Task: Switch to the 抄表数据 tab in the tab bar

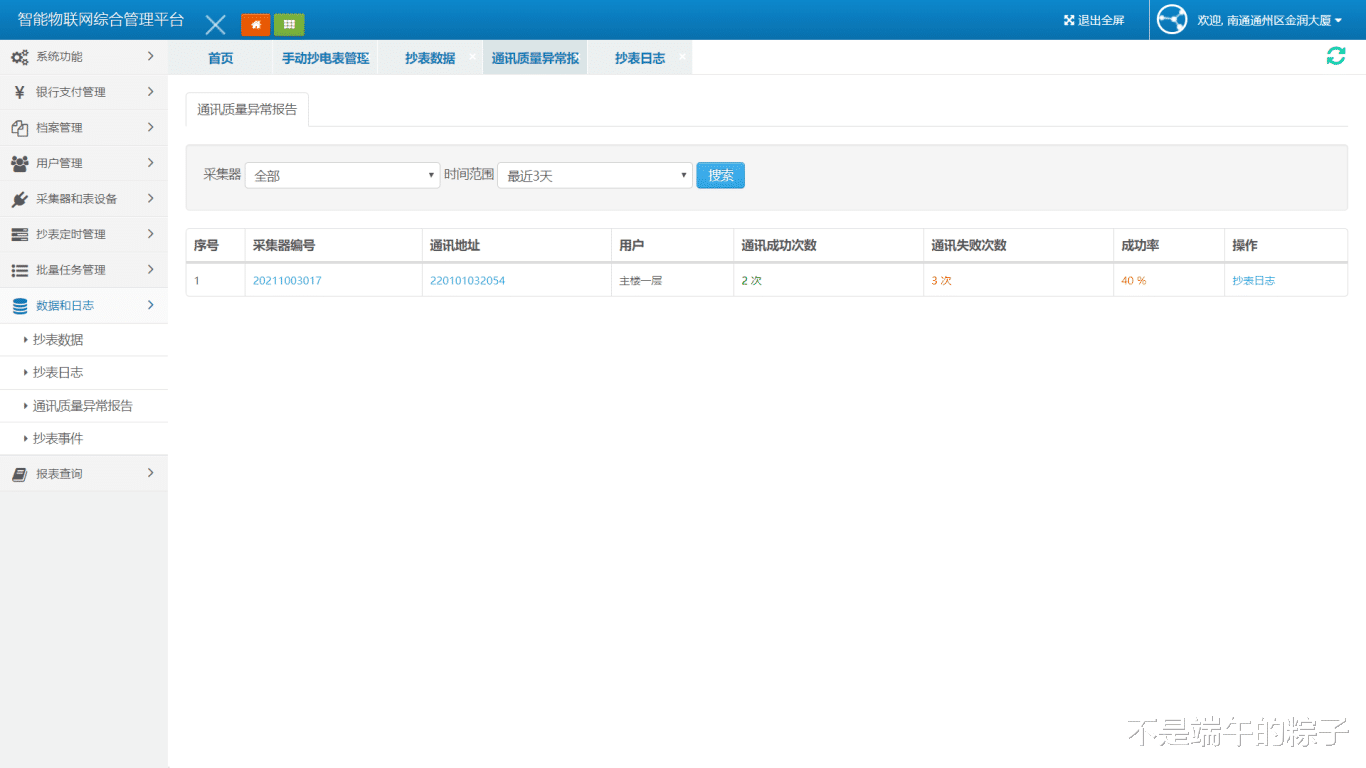Action: (x=430, y=58)
